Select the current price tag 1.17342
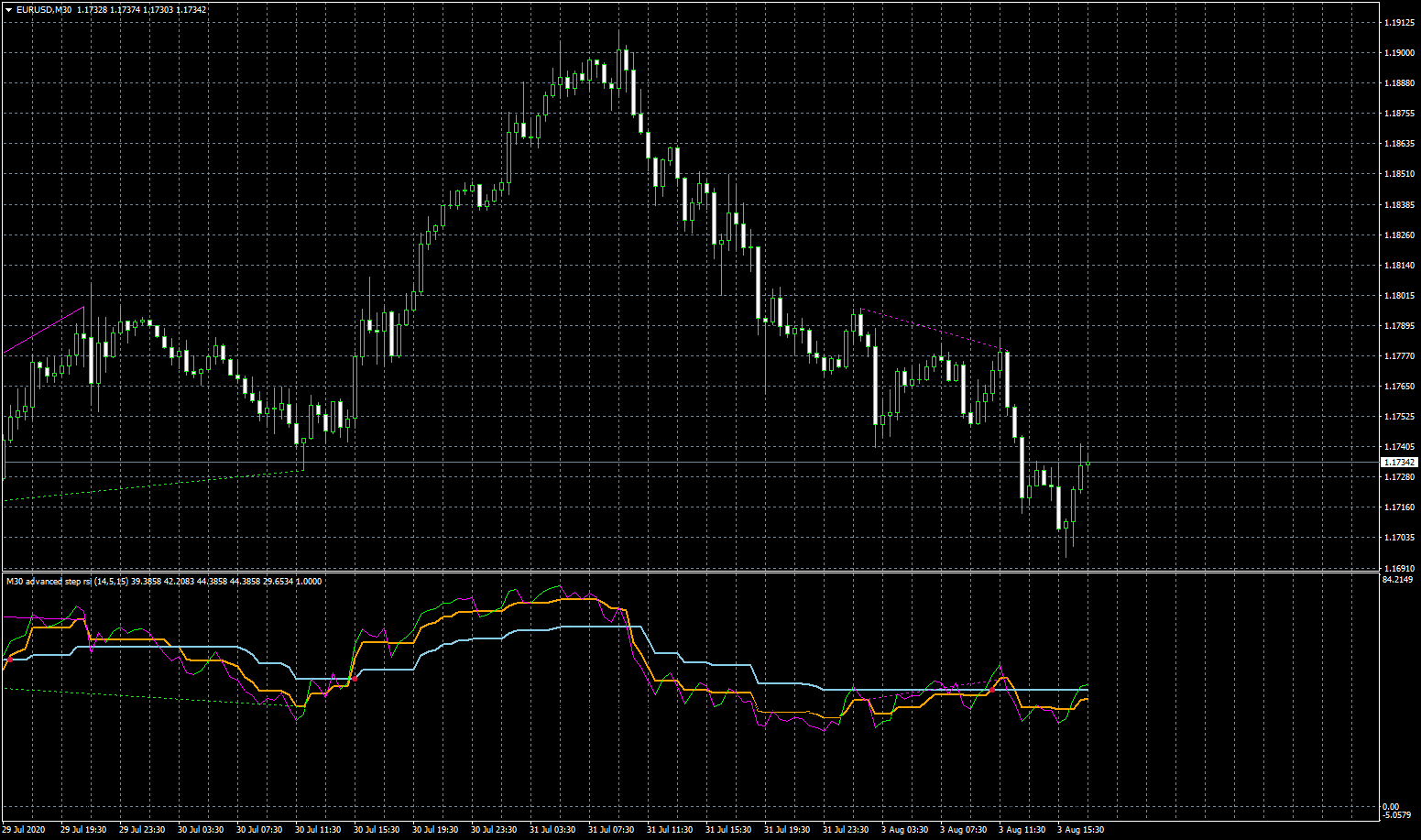 pyautogui.click(x=1399, y=463)
